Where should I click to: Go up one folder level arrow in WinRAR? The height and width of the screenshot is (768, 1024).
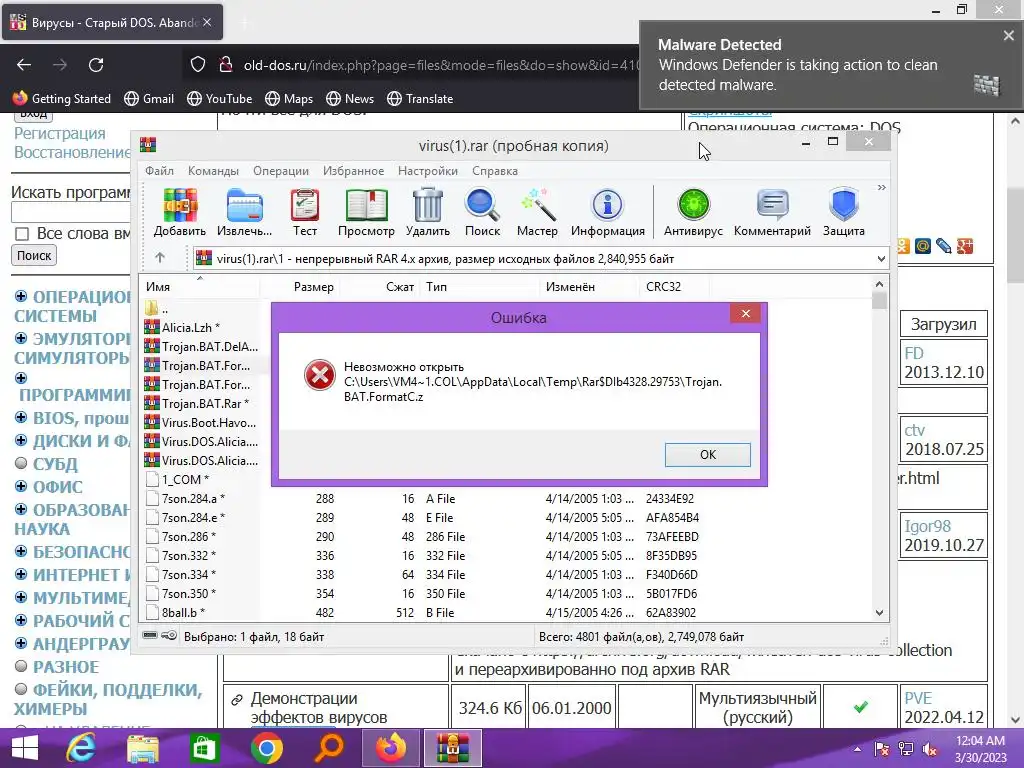160,258
